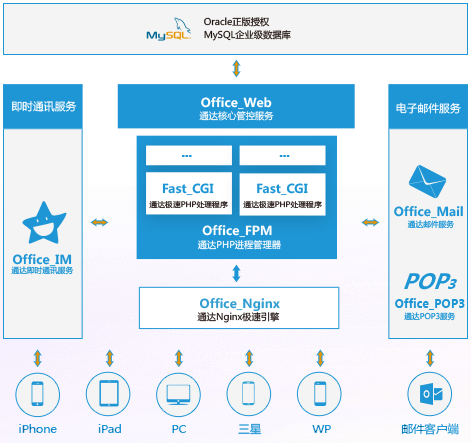This screenshot has width=471, height=443.
Task: Click the 通达PHP进程管理器 text
Action: click(239, 245)
